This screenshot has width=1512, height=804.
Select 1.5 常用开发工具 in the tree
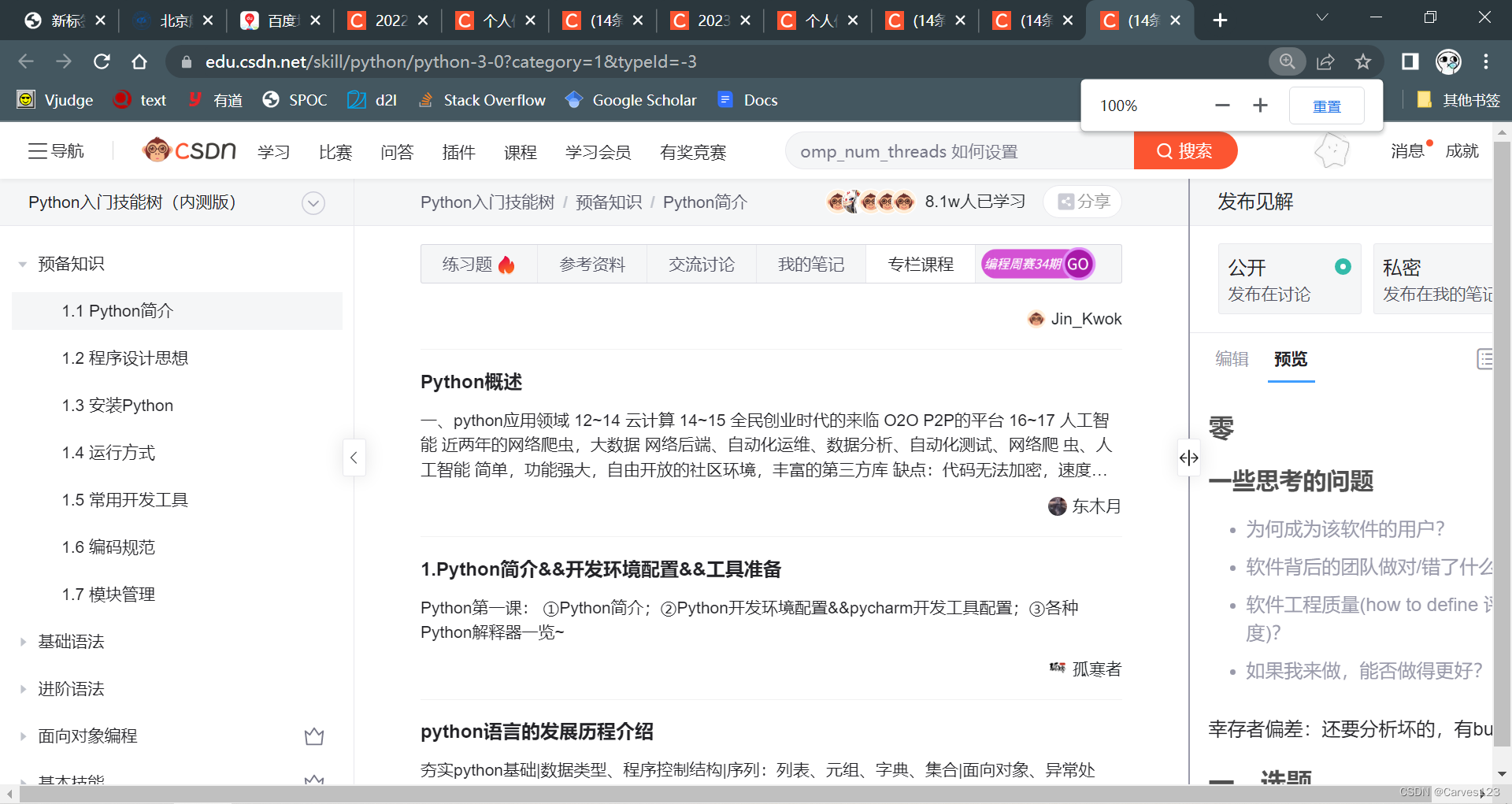pyautogui.click(x=125, y=500)
